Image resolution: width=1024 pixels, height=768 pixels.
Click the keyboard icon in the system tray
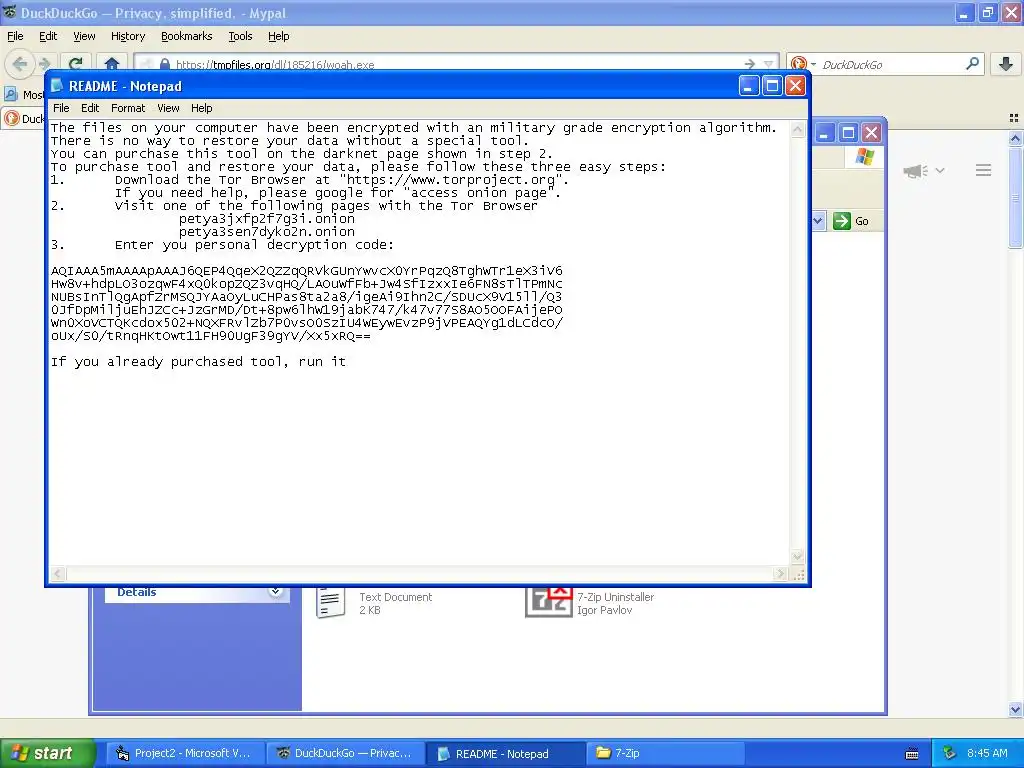912,754
